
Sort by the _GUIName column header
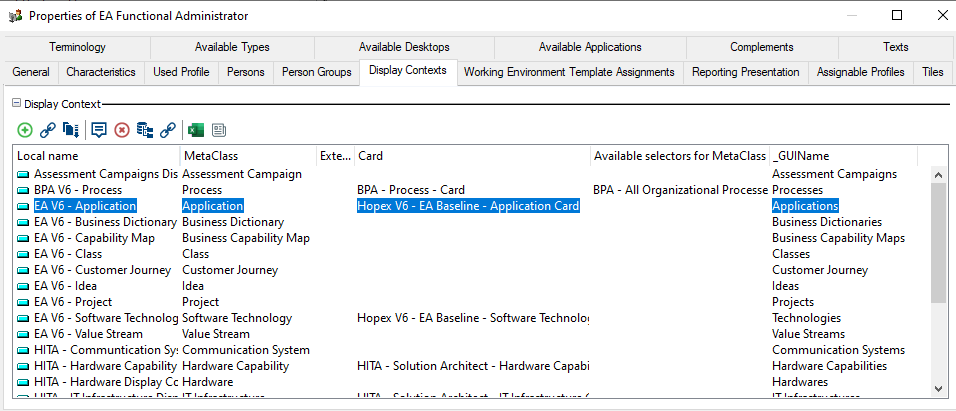[843, 156]
